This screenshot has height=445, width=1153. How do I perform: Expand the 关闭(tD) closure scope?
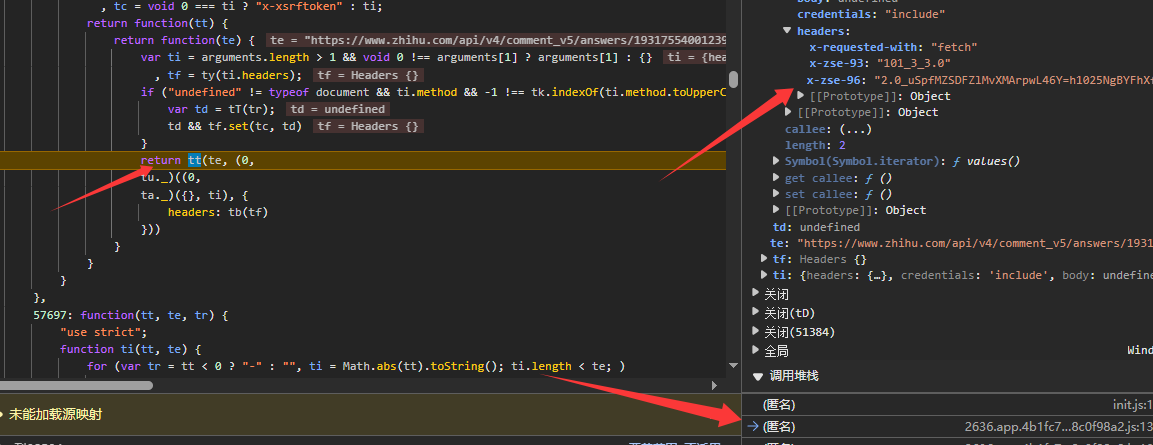pyautogui.click(x=757, y=313)
